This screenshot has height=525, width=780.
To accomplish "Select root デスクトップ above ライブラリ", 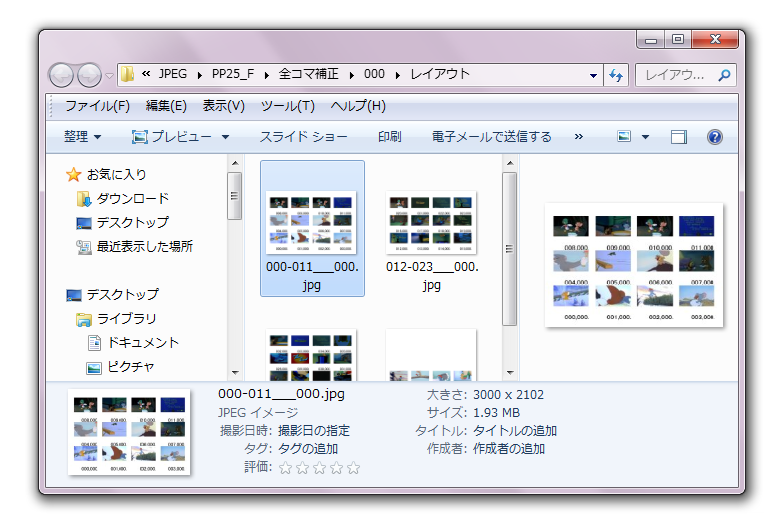I will point(112,295).
